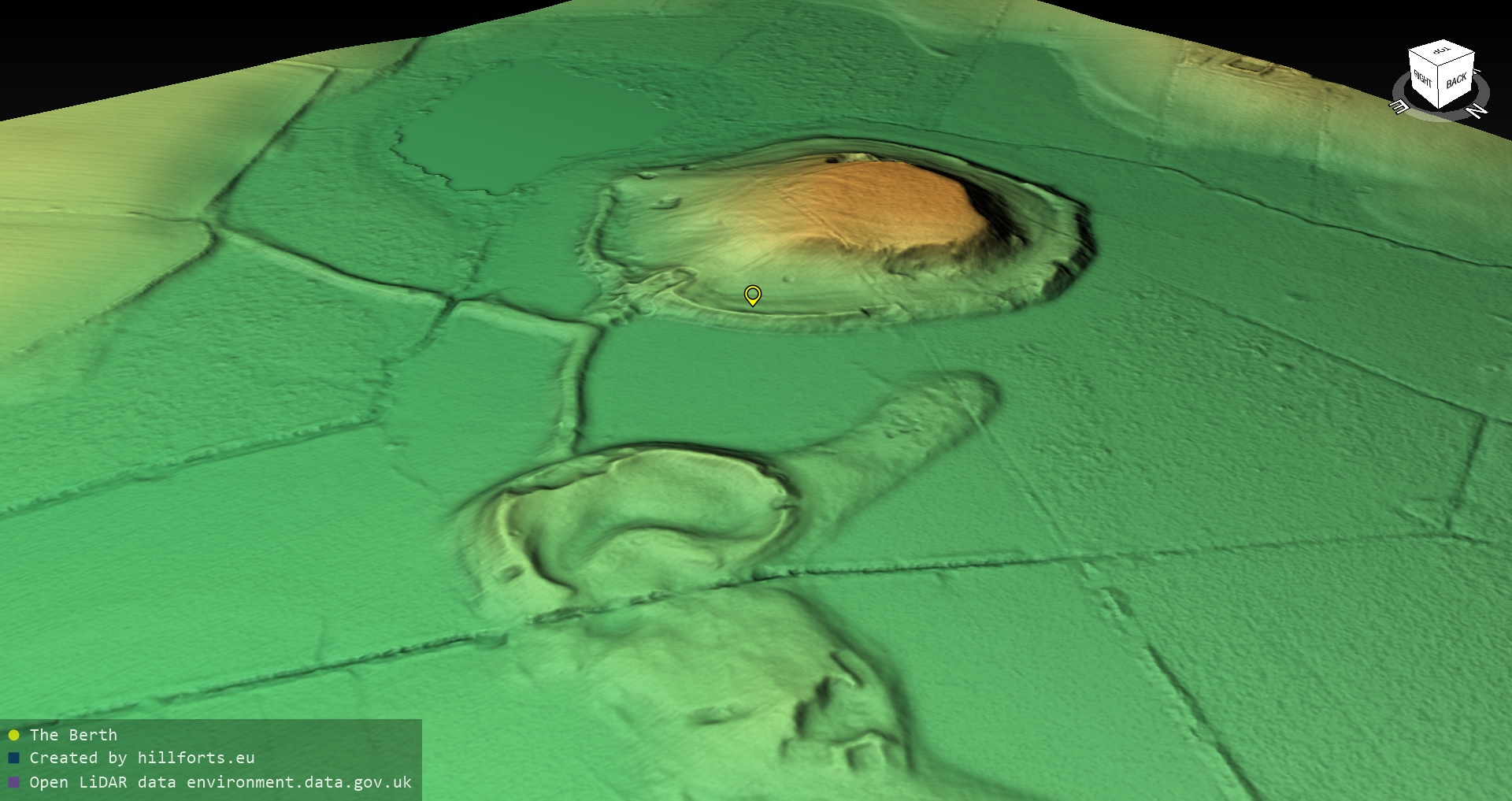
Task: Click the purple square legend marker
Action: [13, 783]
